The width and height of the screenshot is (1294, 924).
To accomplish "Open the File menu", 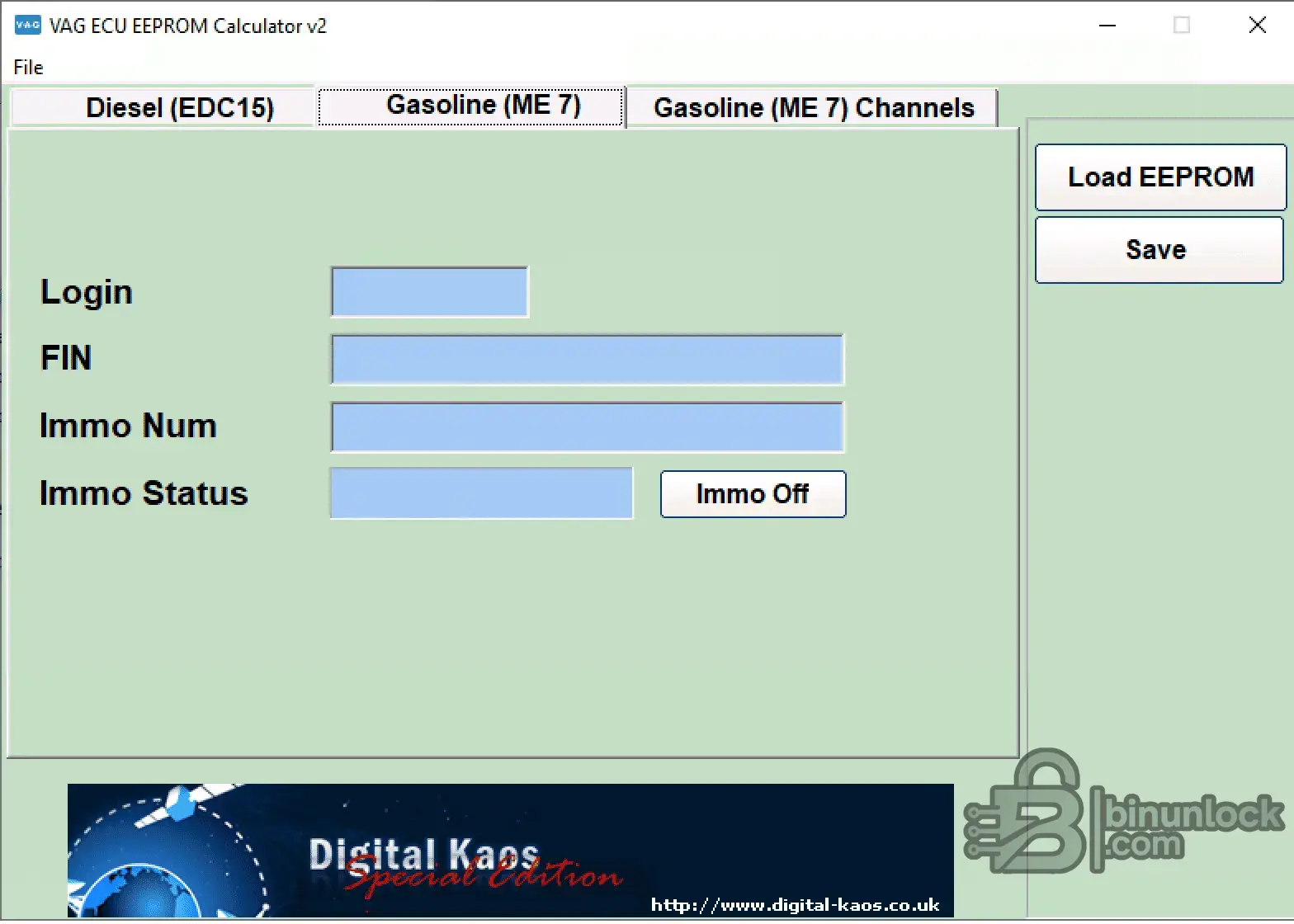I will [x=28, y=67].
